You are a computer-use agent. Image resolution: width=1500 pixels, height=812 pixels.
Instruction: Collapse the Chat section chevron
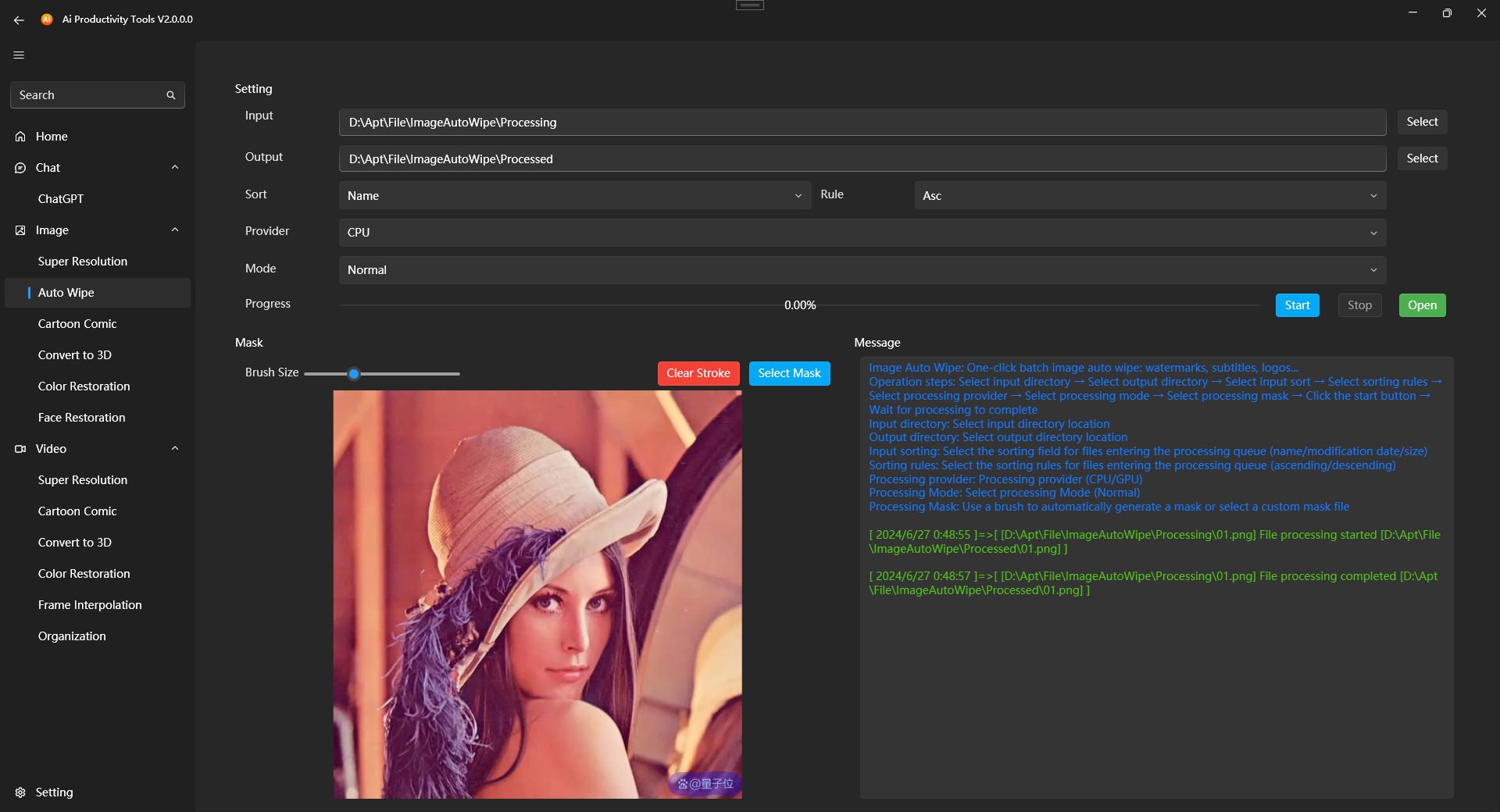pos(175,167)
